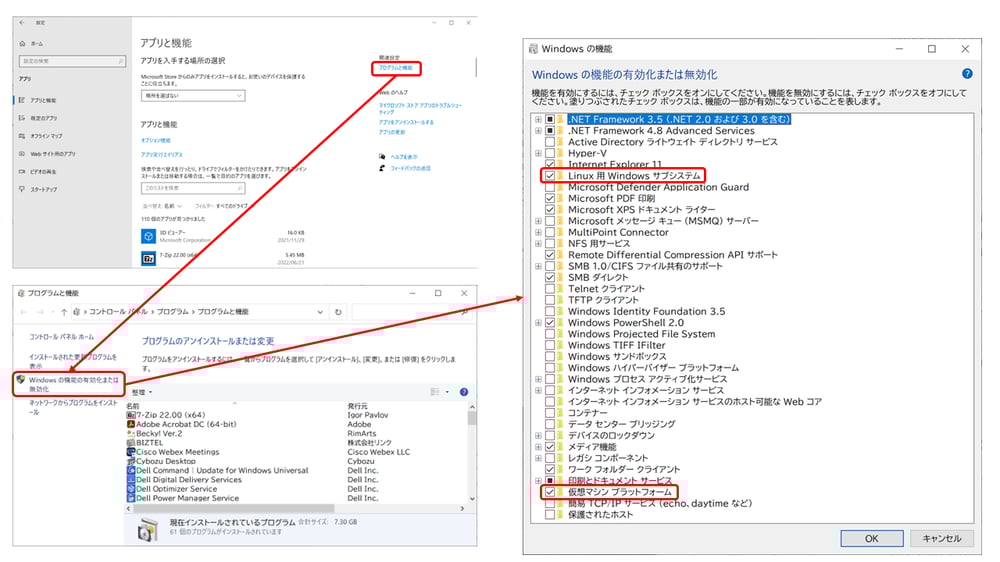Click the view layout icon in プログラムと機能 toolbar

point(435,392)
